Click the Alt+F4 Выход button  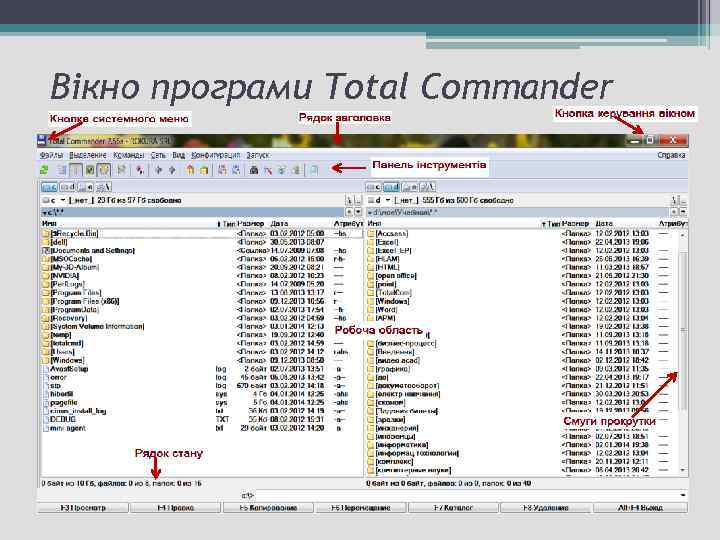click(x=641, y=508)
